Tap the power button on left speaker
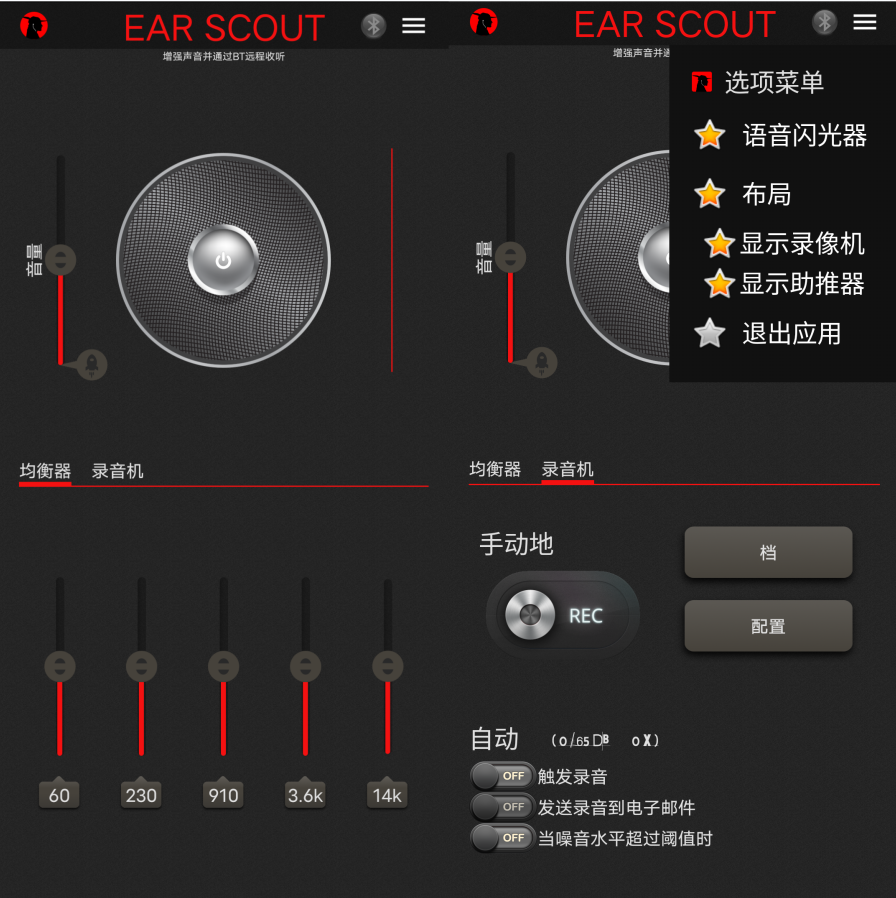This screenshot has height=898, width=896. [x=223, y=261]
